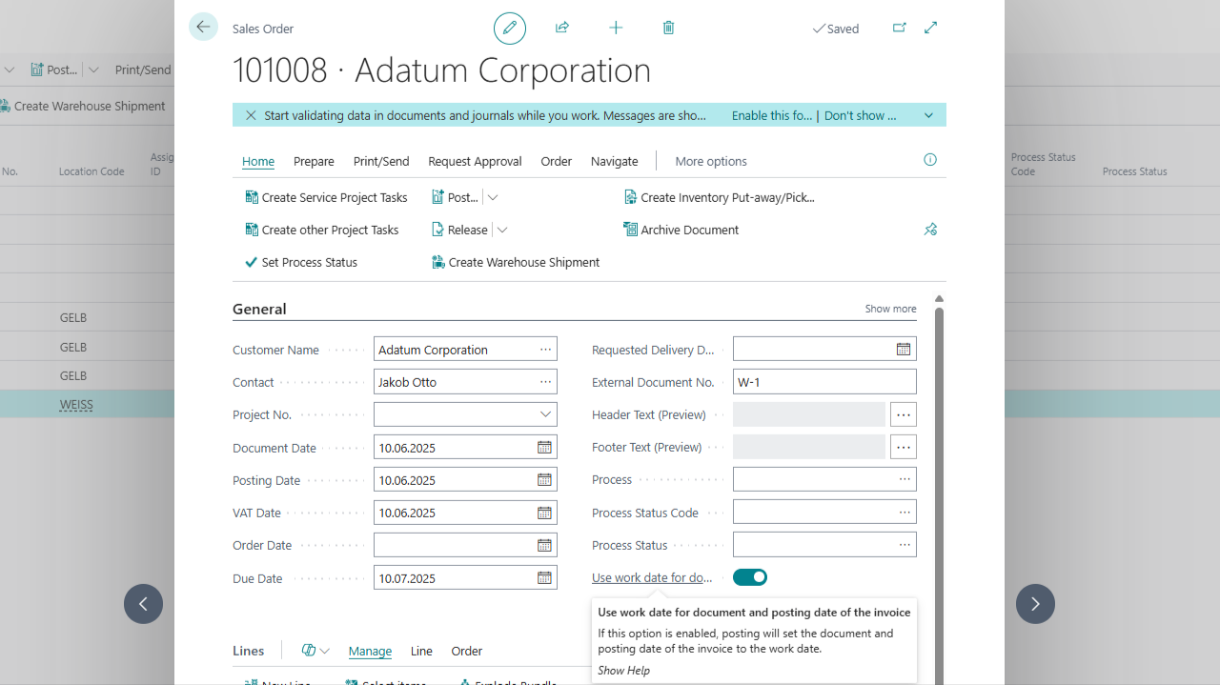Viewport: 1220px width, 685px height.
Task: Expand the notification bar chevron
Action: click(928, 115)
